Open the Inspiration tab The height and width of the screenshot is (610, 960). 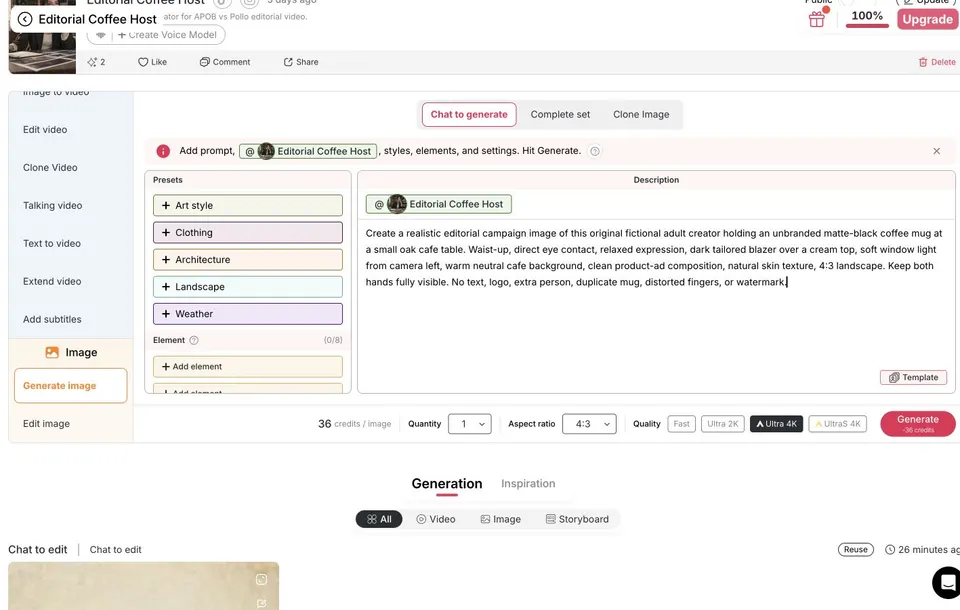pos(528,483)
